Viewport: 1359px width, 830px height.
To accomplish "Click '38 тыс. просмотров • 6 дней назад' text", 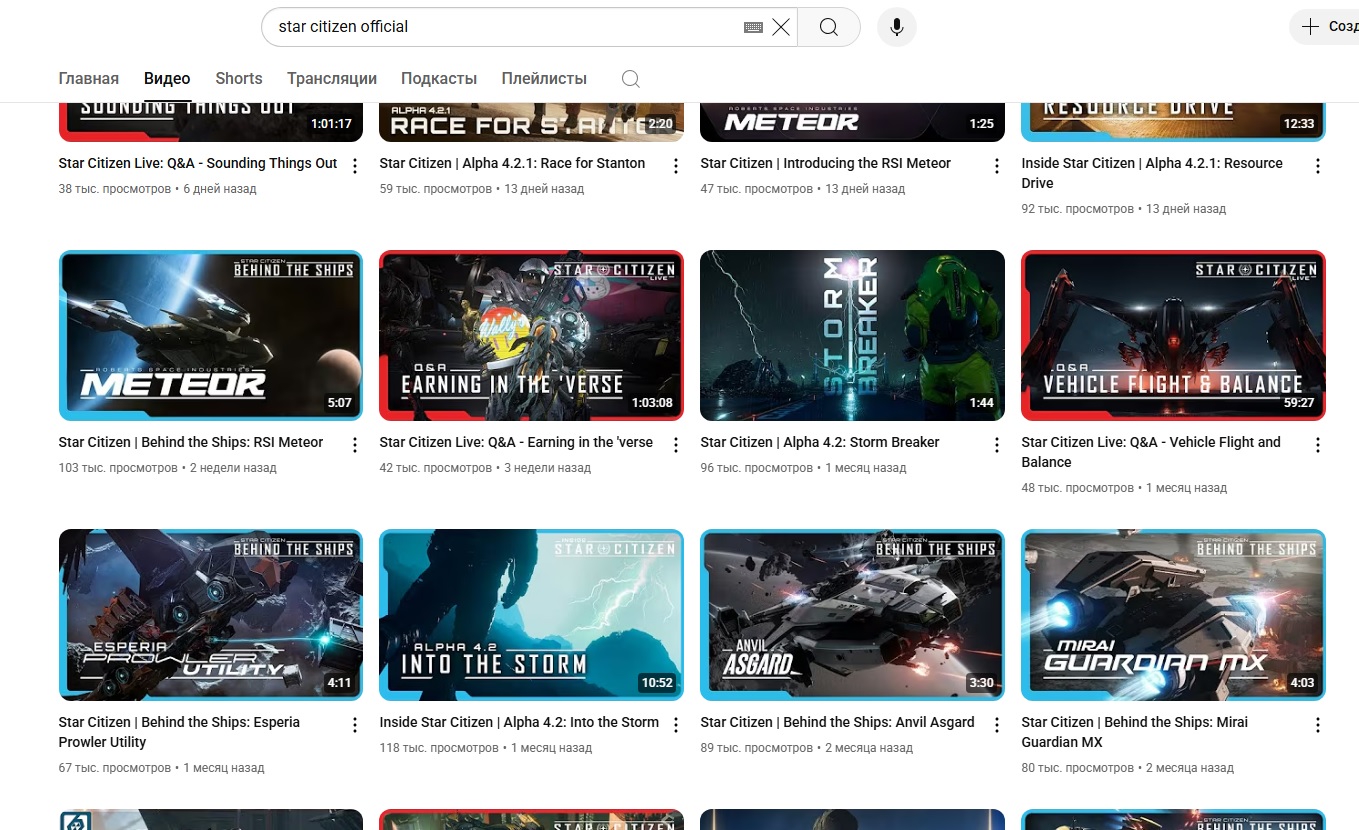I will [158, 189].
